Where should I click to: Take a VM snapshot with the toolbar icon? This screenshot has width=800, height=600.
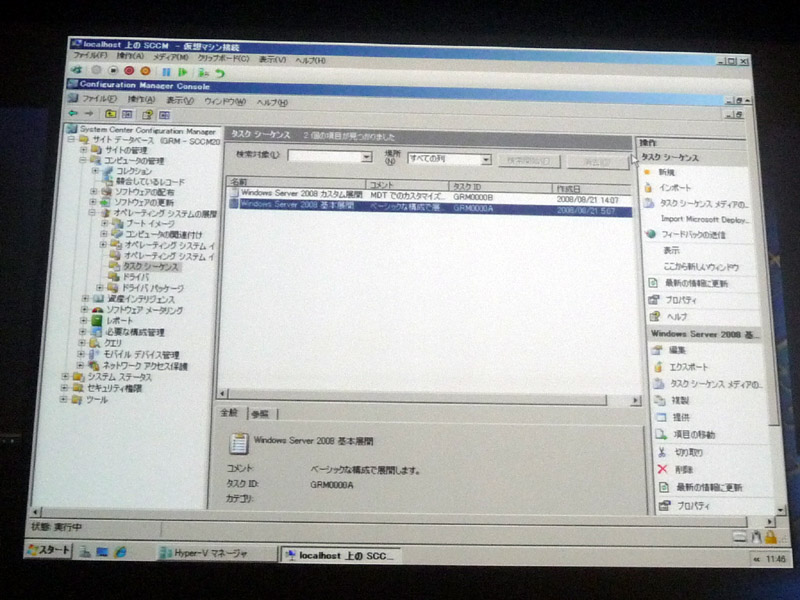point(203,73)
